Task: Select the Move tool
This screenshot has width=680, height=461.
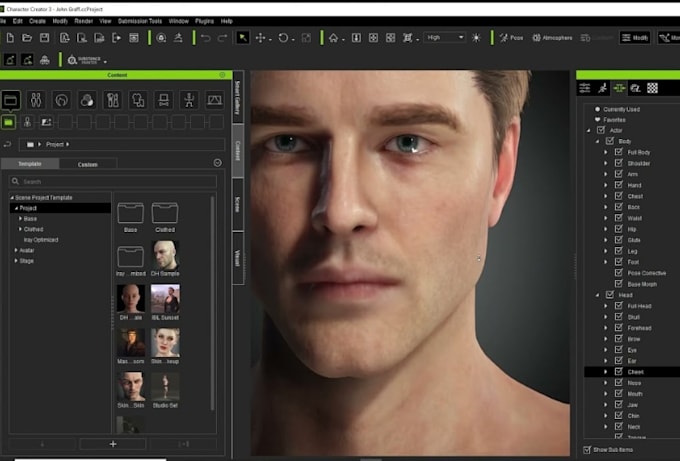Action: click(x=260, y=38)
